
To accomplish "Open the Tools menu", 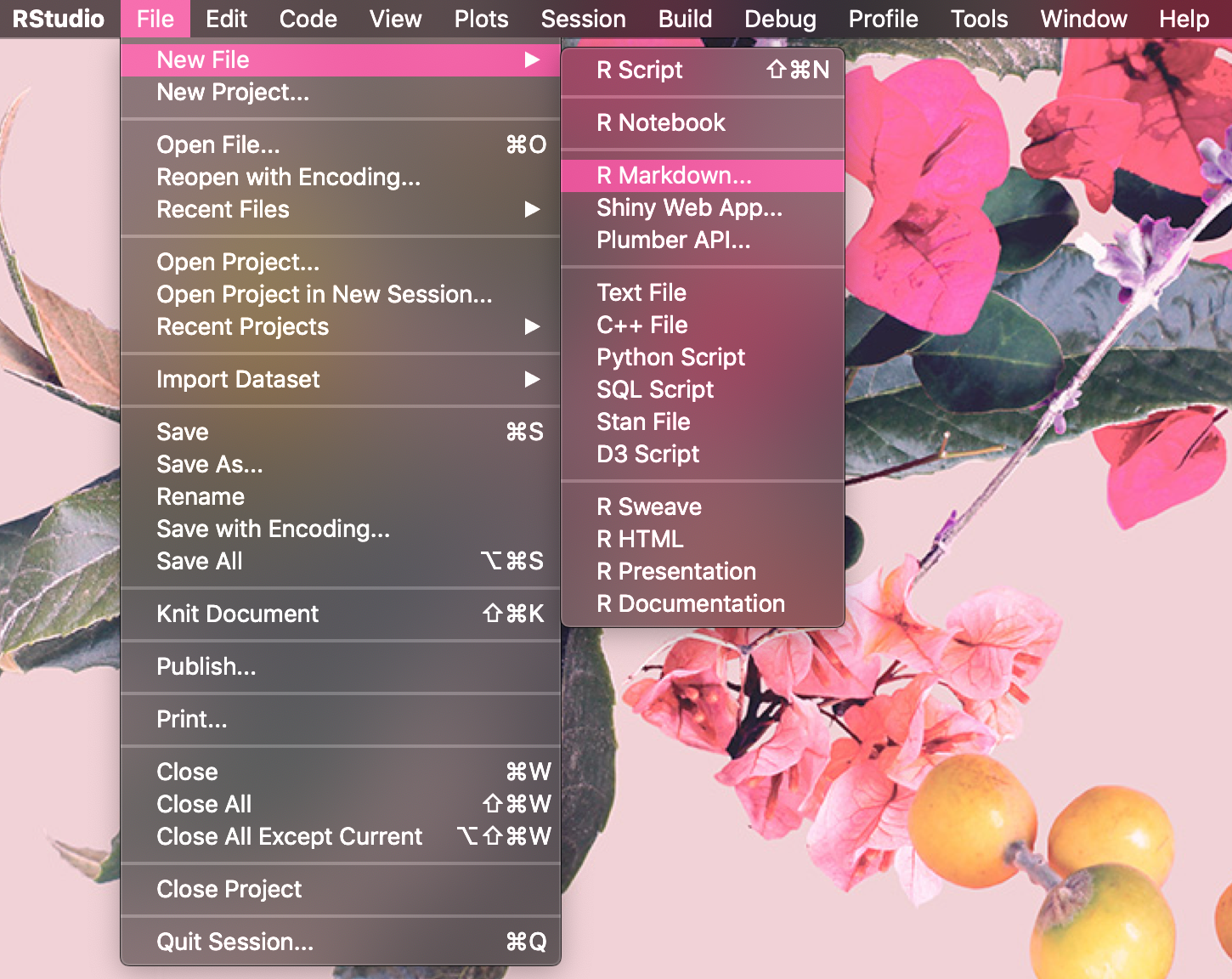I will click(x=979, y=19).
